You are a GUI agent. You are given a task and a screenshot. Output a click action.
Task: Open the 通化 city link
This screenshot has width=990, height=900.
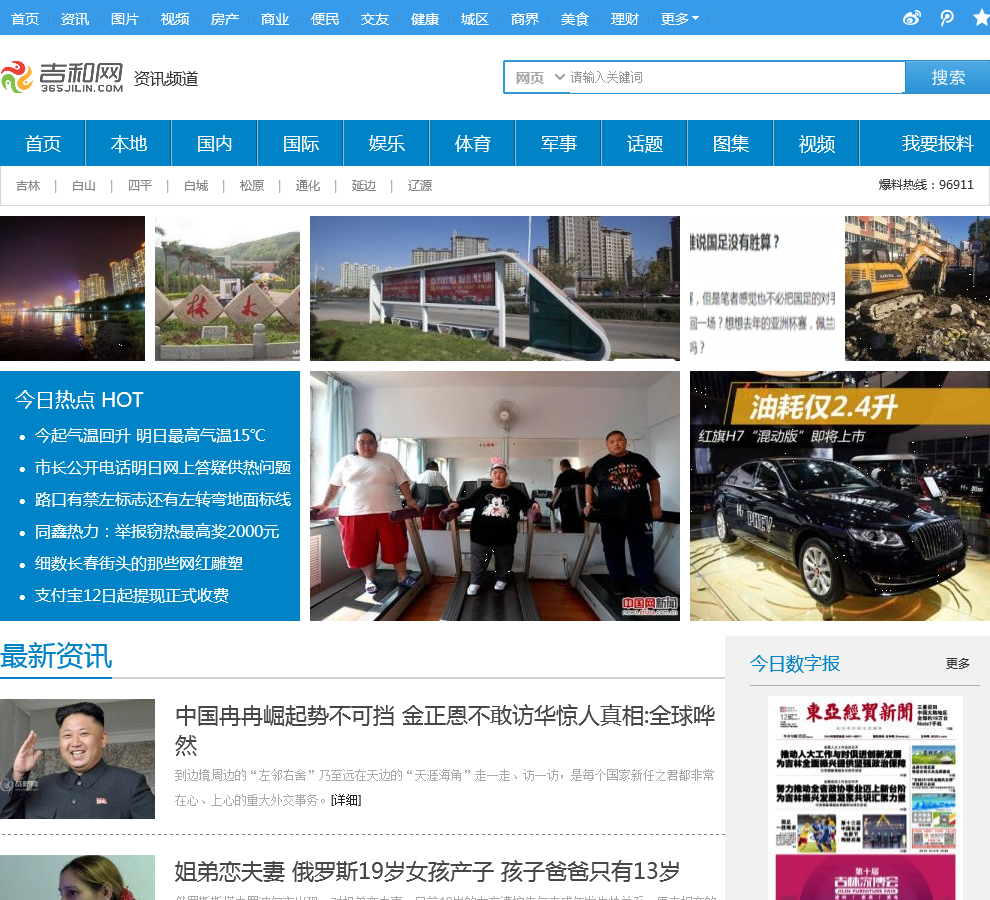(x=307, y=186)
